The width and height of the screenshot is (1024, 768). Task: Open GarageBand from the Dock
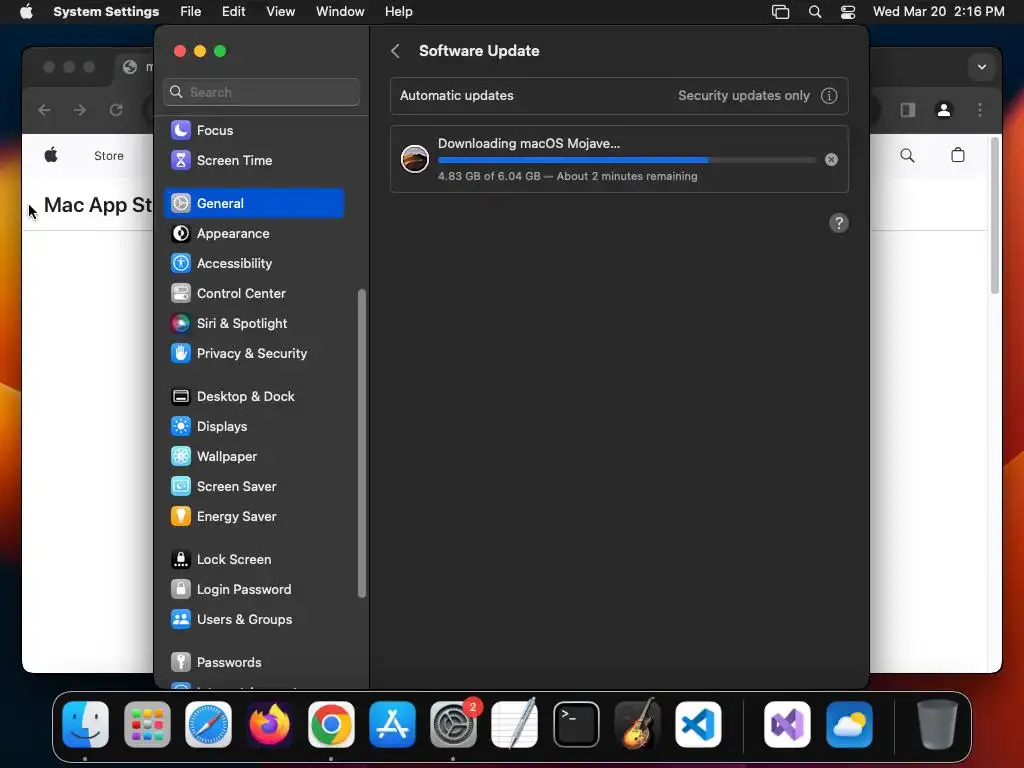point(637,724)
